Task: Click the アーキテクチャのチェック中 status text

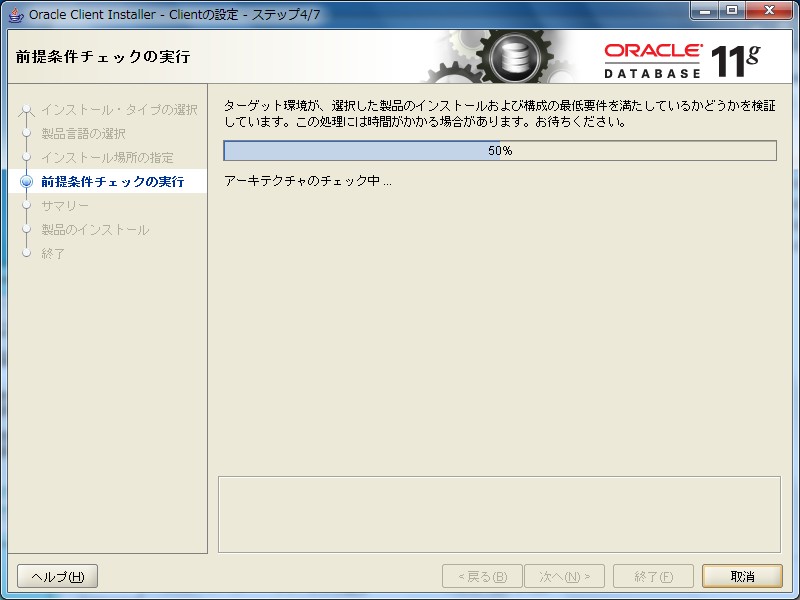Action: point(307,182)
